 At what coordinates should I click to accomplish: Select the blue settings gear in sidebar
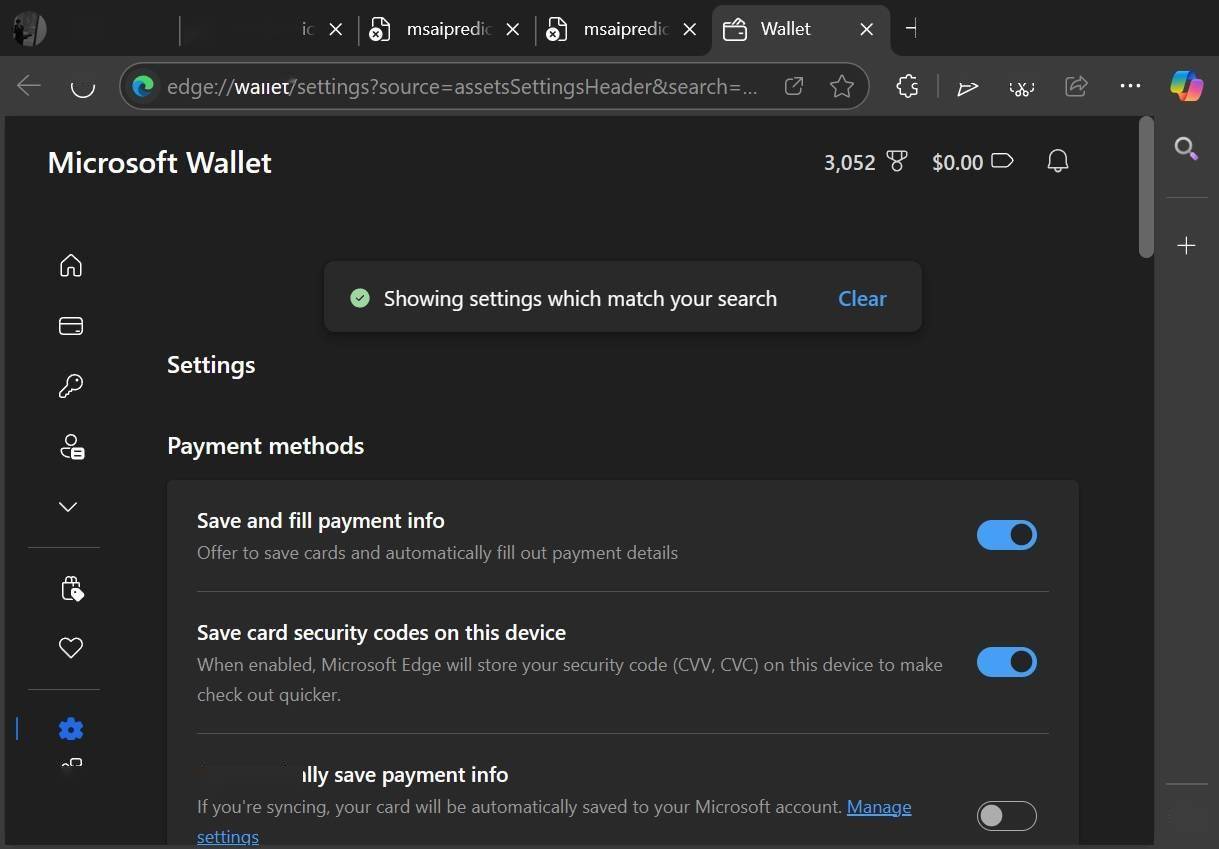coord(70,729)
